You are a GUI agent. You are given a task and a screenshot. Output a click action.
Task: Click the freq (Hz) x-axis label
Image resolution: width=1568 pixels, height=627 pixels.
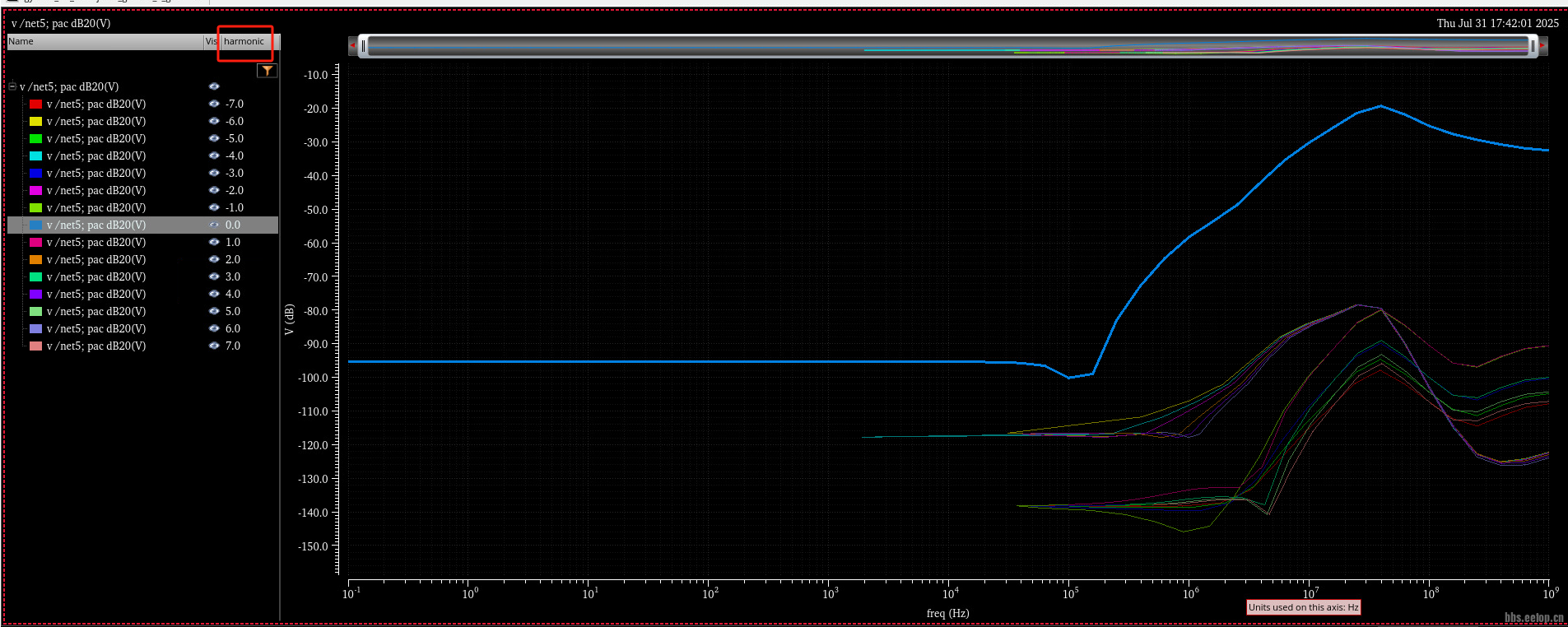[x=947, y=613]
